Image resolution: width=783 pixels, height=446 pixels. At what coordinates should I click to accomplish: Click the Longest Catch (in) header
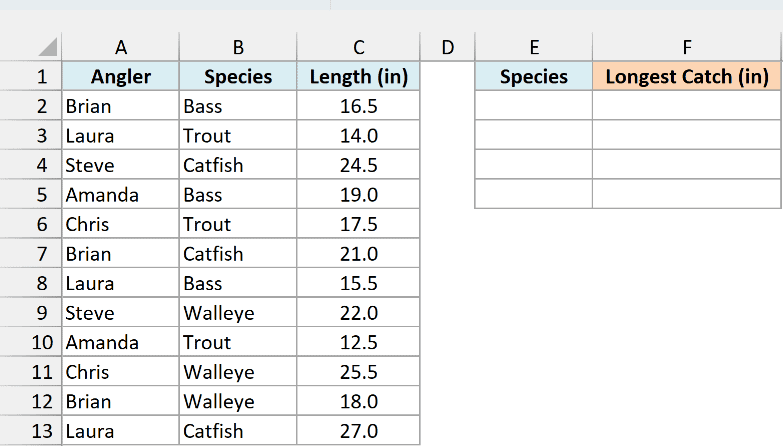[687, 76]
